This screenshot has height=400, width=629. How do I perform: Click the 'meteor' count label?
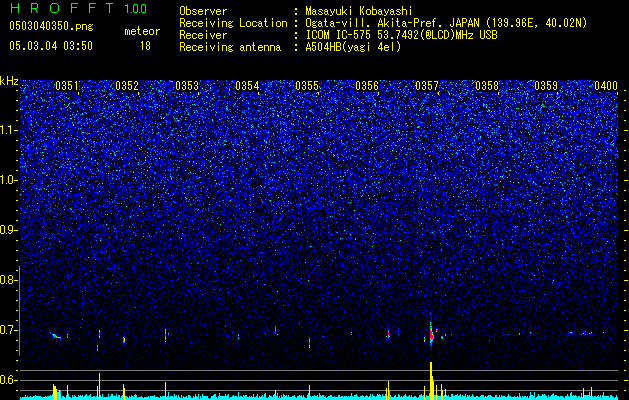click(142, 31)
